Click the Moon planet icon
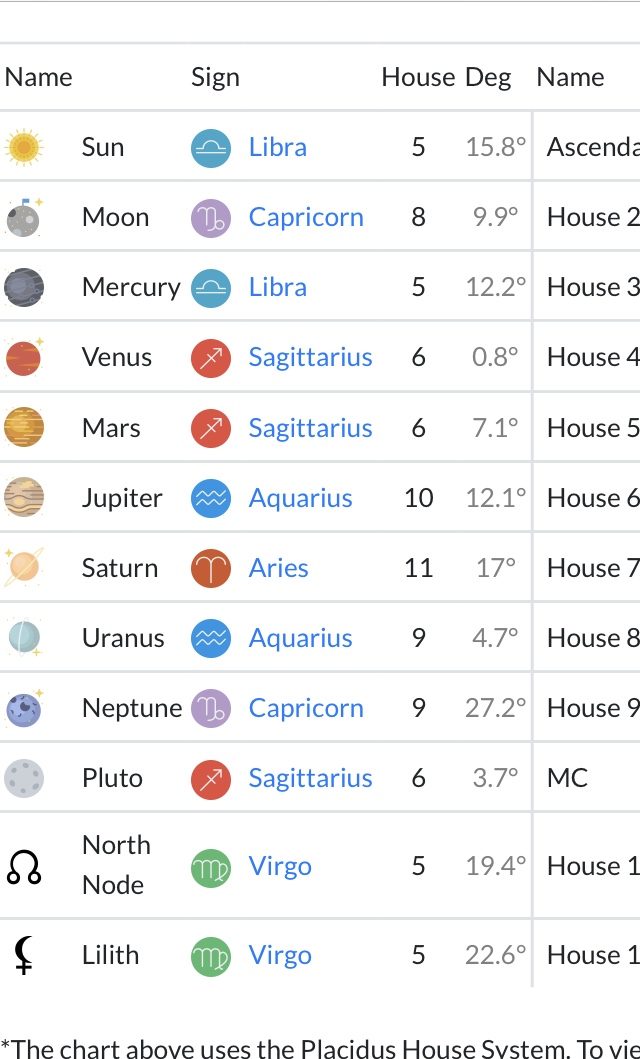This screenshot has height=1059, width=640. pyautogui.click(x=23, y=217)
